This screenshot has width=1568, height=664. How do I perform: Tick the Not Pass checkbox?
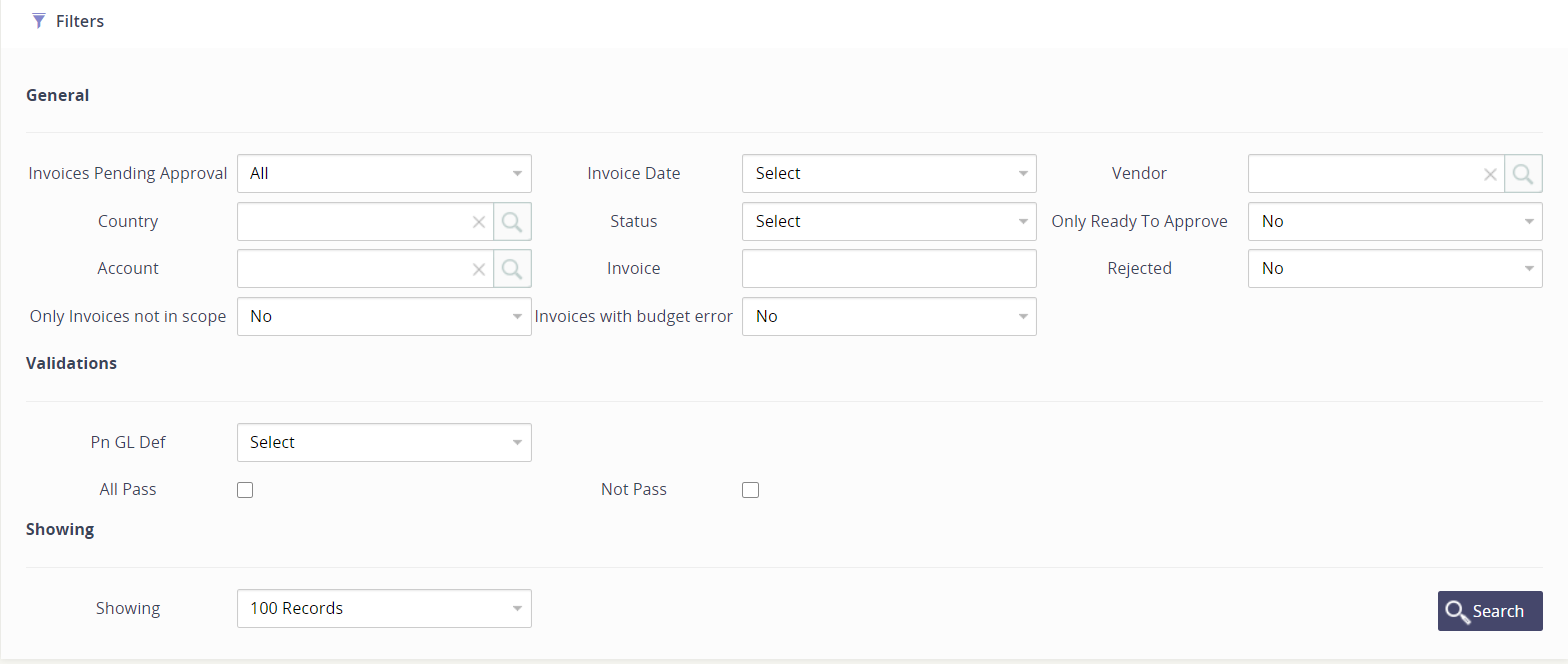click(751, 490)
